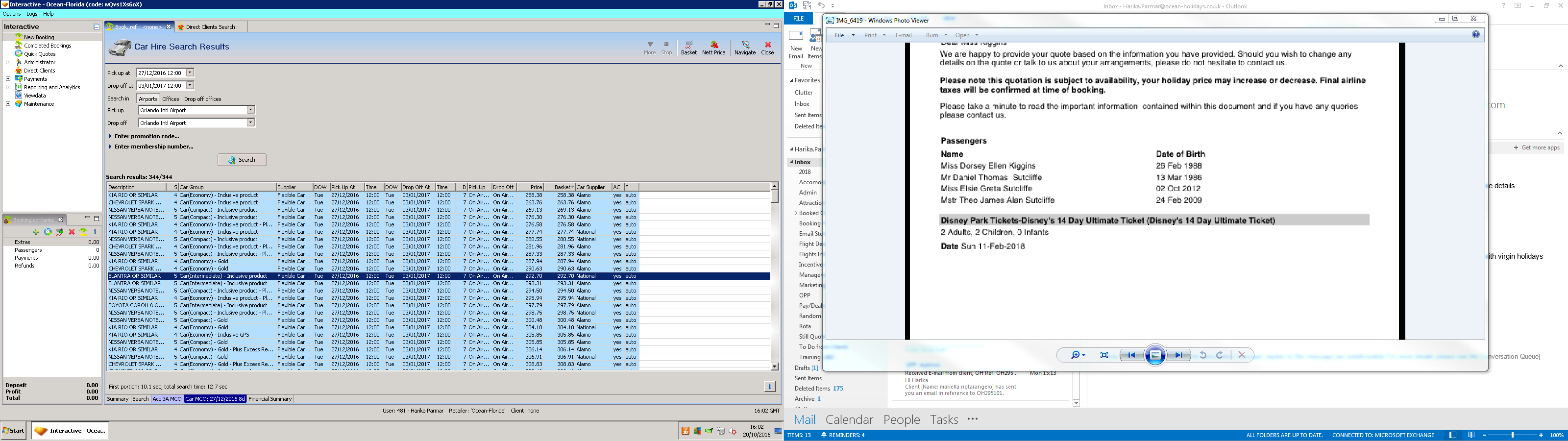
Task: Click the Outlook navigation ellipsis
Action: (x=973, y=419)
